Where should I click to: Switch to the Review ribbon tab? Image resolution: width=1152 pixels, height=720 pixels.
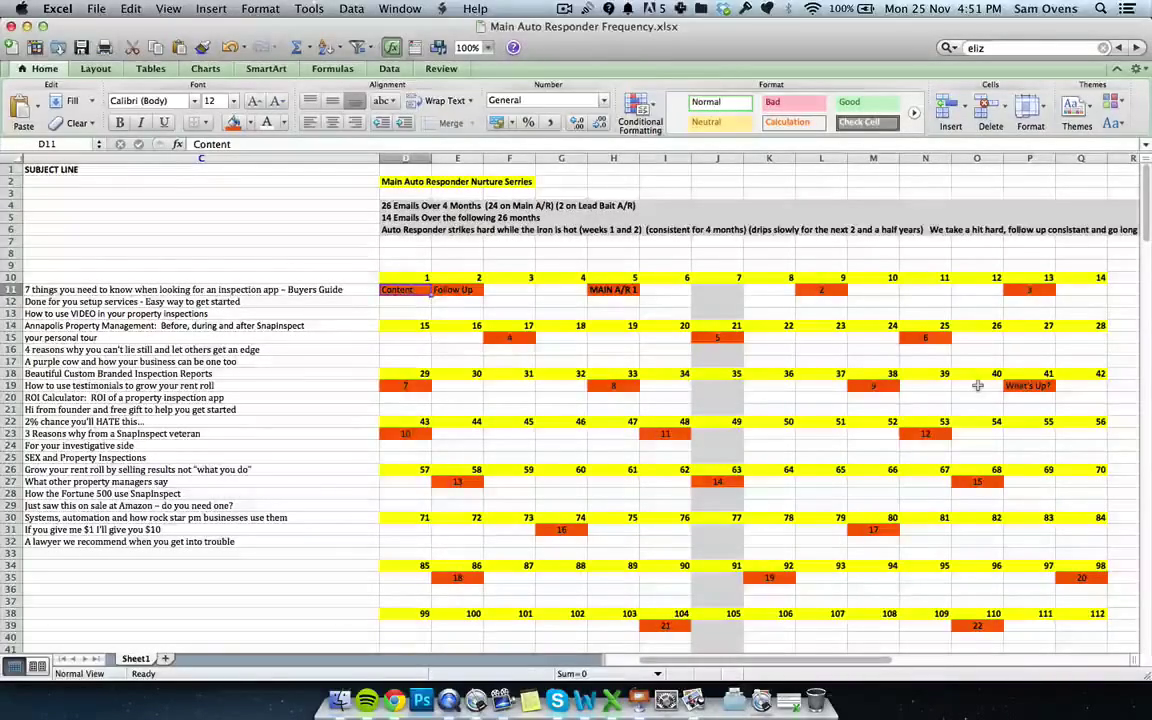click(441, 68)
